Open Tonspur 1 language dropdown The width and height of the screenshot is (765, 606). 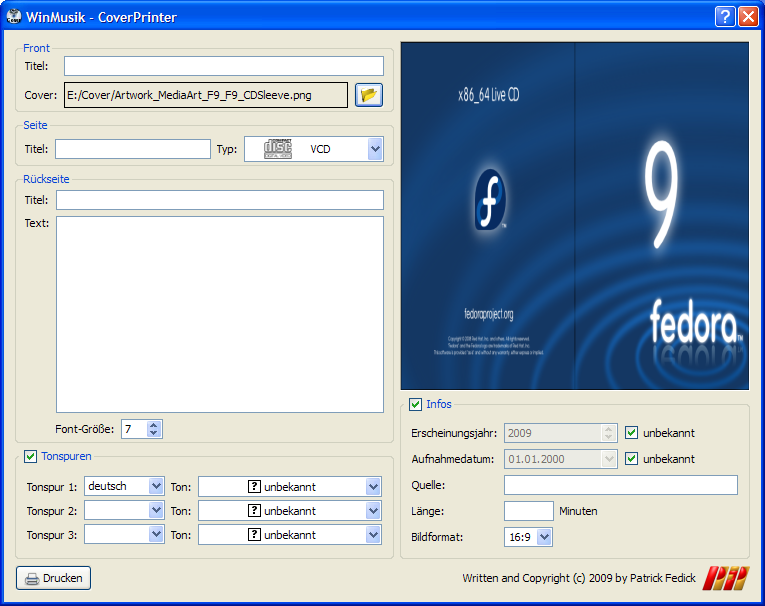[x=156, y=486]
